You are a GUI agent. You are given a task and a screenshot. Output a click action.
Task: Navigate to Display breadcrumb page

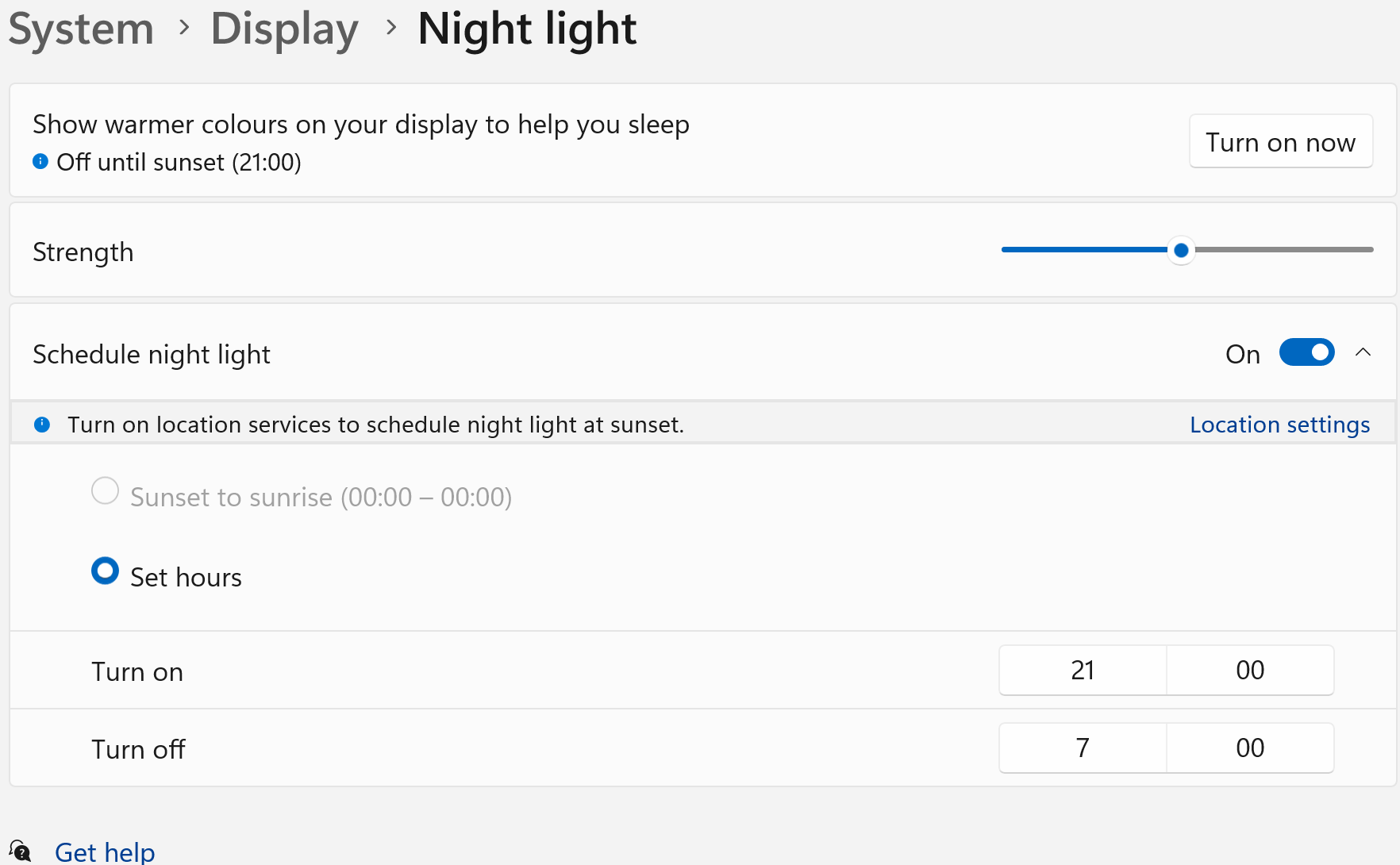tap(285, 29)
